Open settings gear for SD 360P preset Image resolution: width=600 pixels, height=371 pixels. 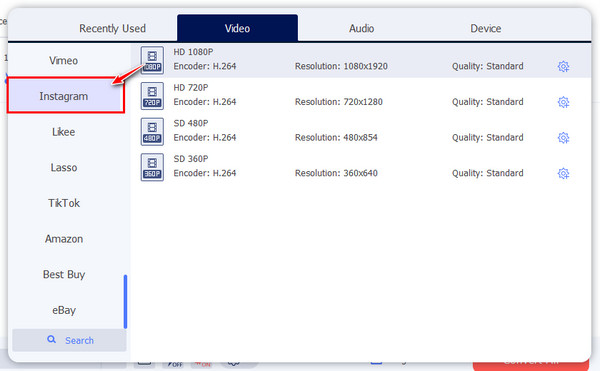click(563, 173)
